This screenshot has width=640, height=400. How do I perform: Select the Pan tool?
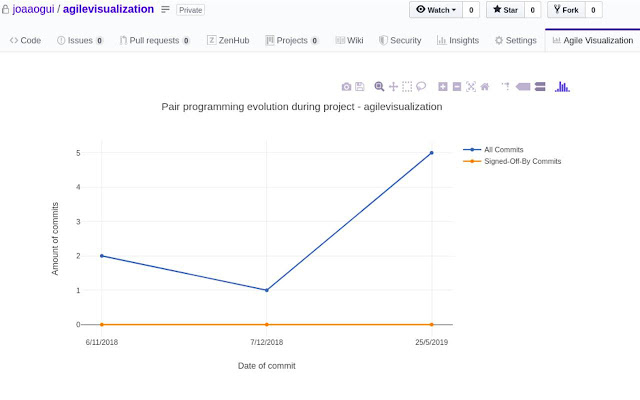tap(393, 87)
